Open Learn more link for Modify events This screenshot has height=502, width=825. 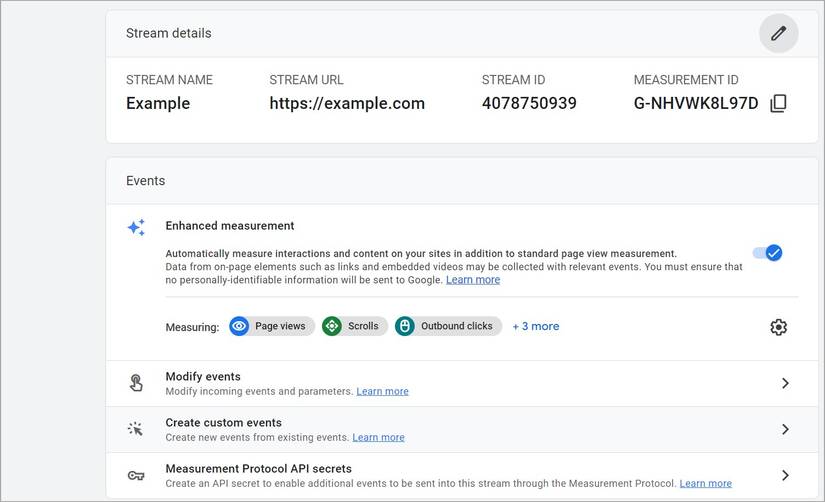point(383,391)
